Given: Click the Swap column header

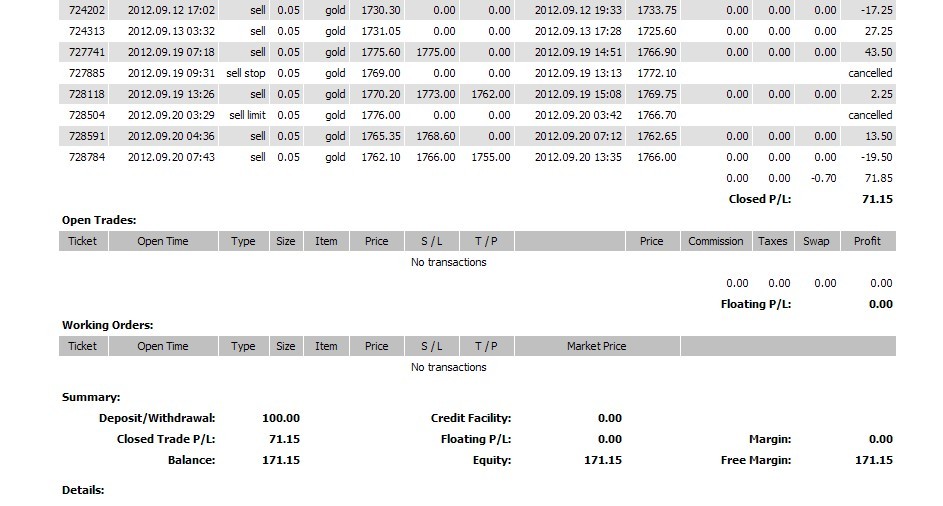Looking at the screenshot, I should click(x=816, y=241).
